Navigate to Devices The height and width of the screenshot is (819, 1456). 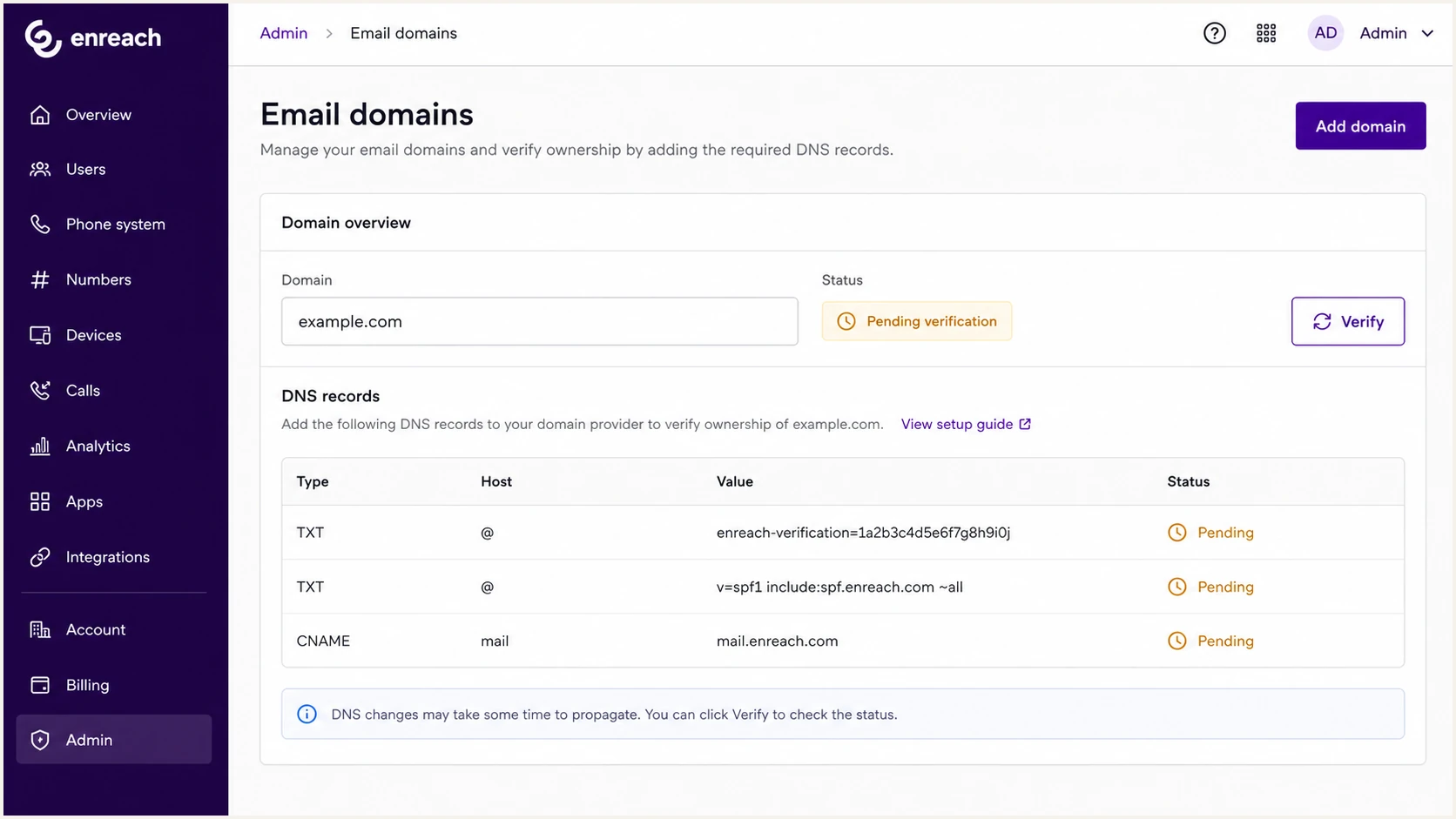pos(113,335)
